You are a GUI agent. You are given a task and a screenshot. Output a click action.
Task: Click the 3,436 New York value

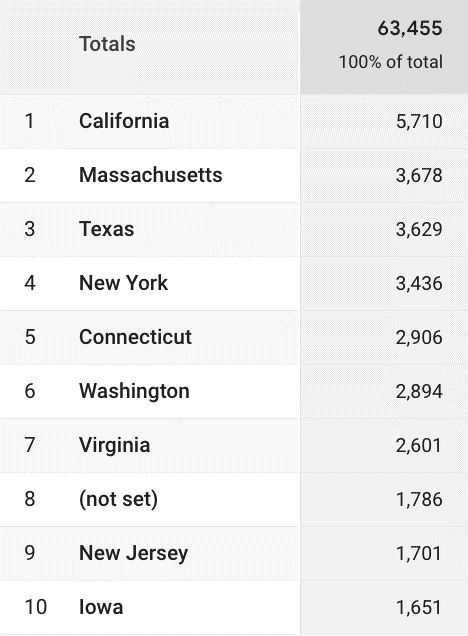point(419,283)
